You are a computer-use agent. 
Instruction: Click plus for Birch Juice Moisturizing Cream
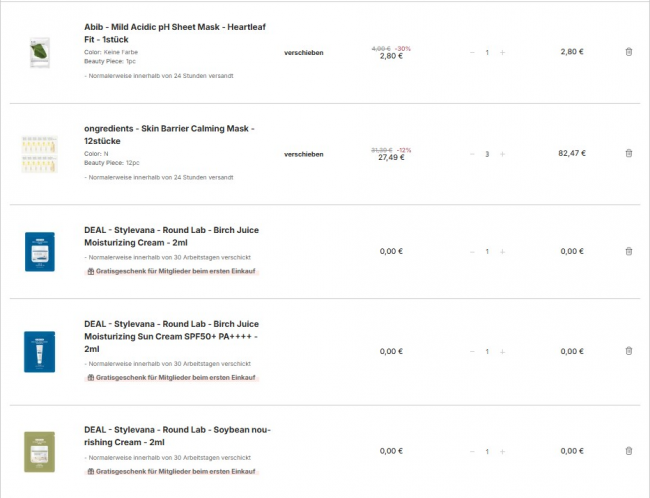(502, 252)
